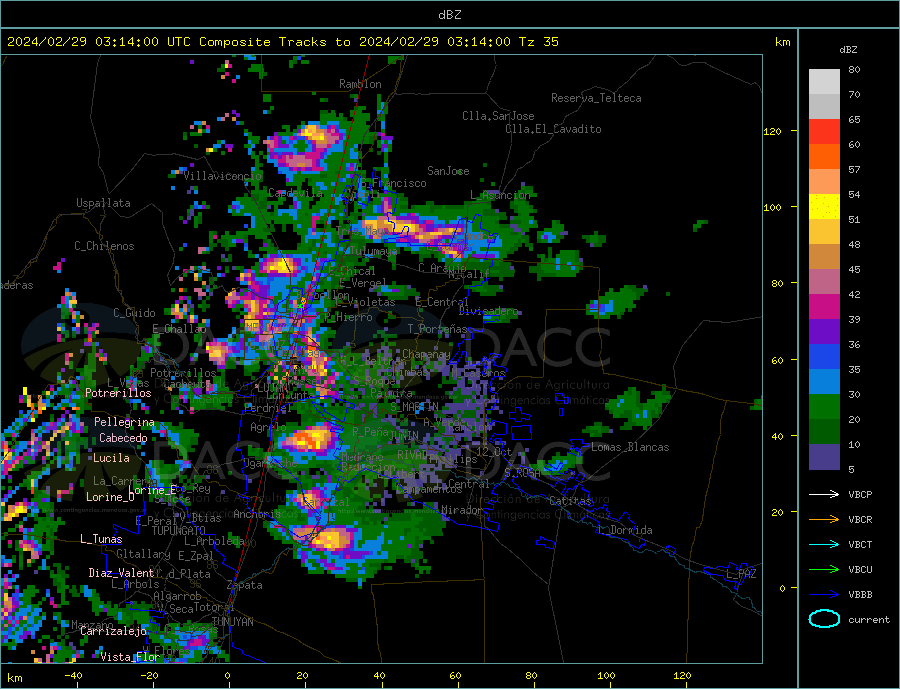Click the Diaz_Valent place label
Image resolution: width=900 pixels, height=689 pixels.
point(122,573)
